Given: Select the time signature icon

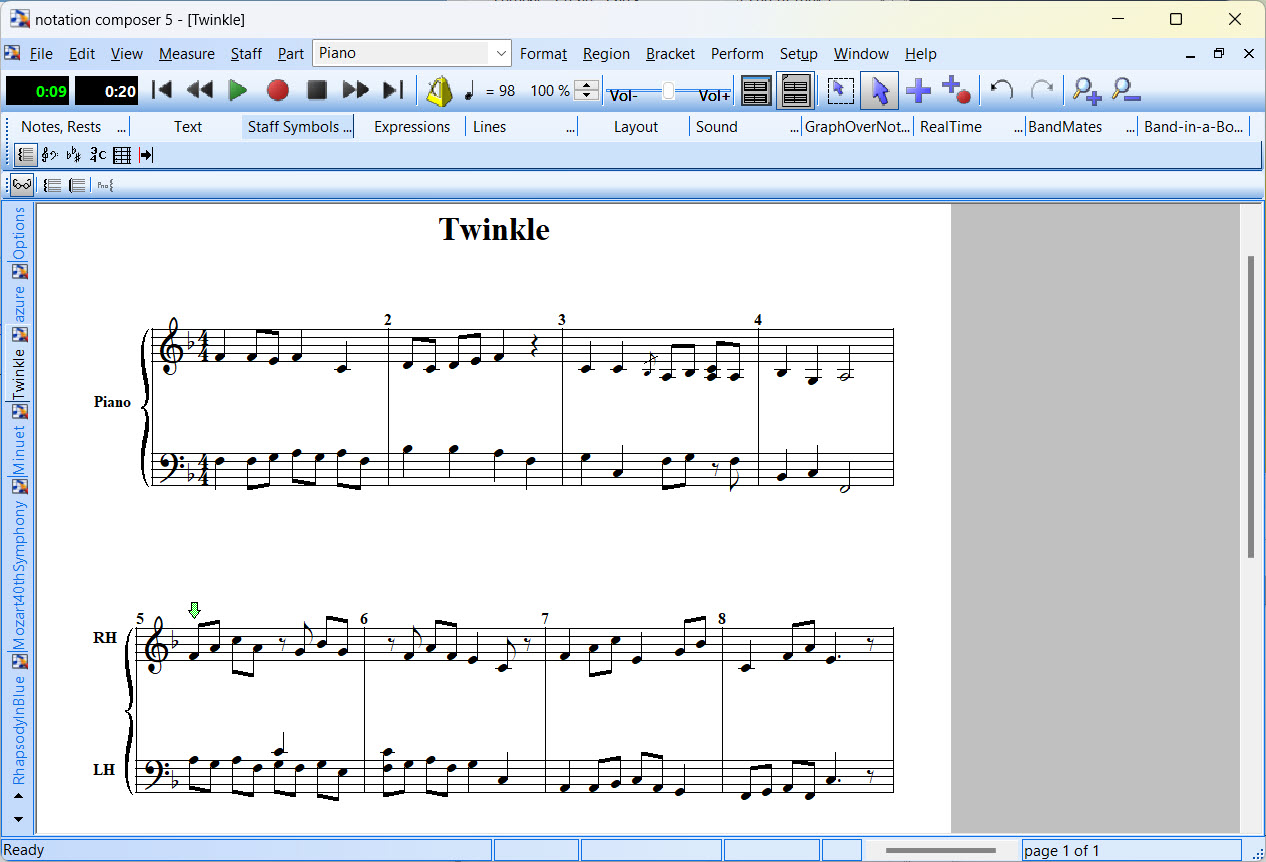Looking at the screenshot, I should 97,155.
